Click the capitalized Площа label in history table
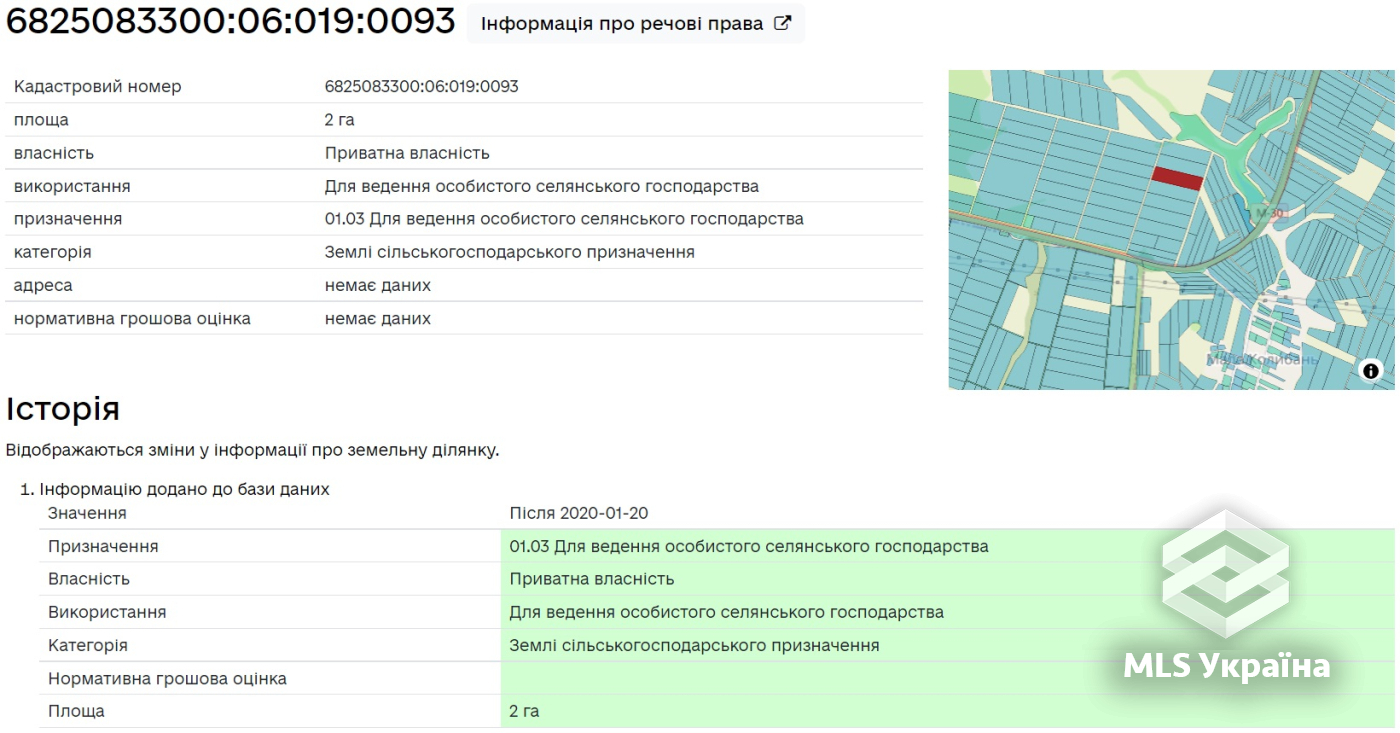1400x733 pixels. (76, 711)
